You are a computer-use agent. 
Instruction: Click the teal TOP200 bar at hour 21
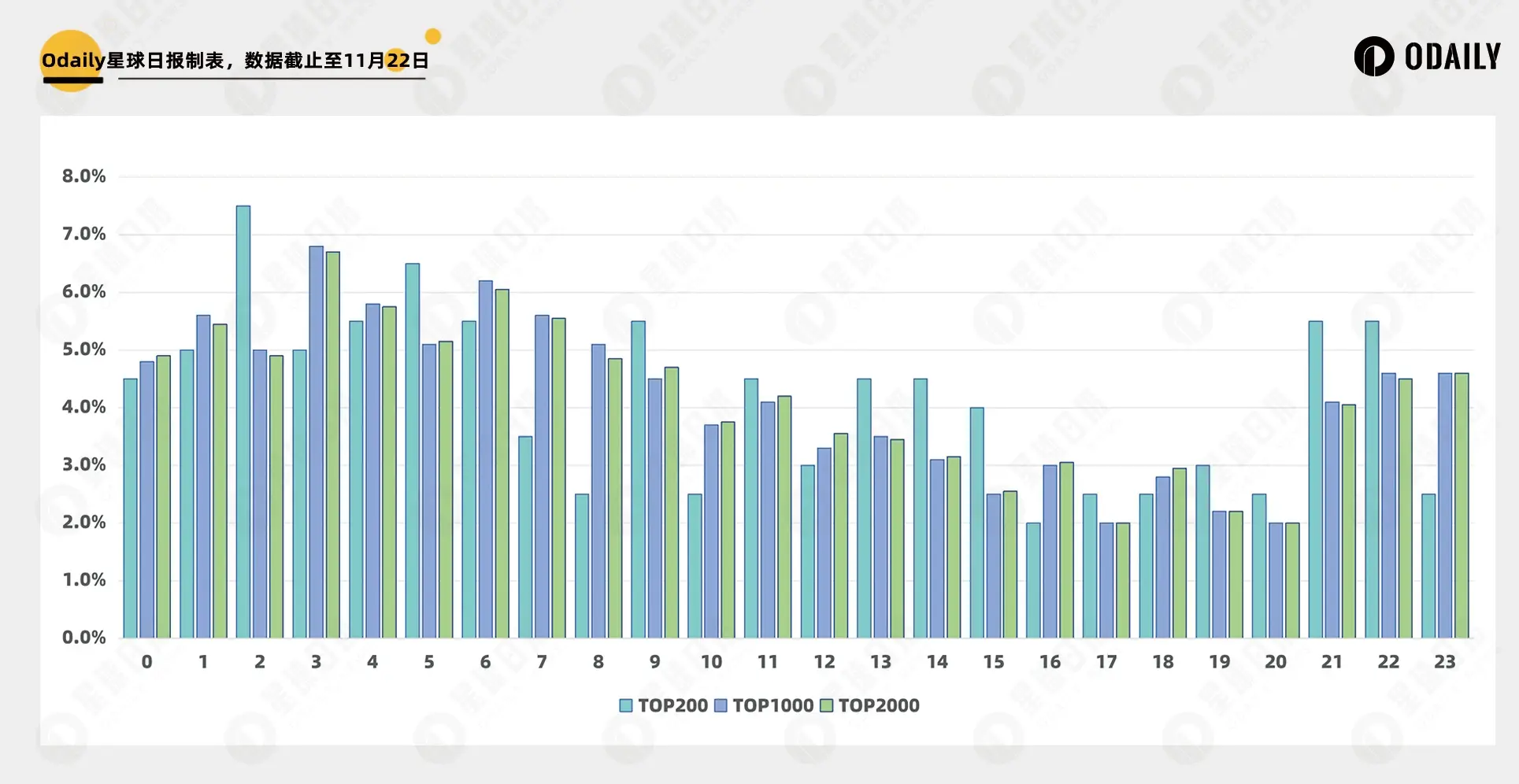tap(1315, 479)
